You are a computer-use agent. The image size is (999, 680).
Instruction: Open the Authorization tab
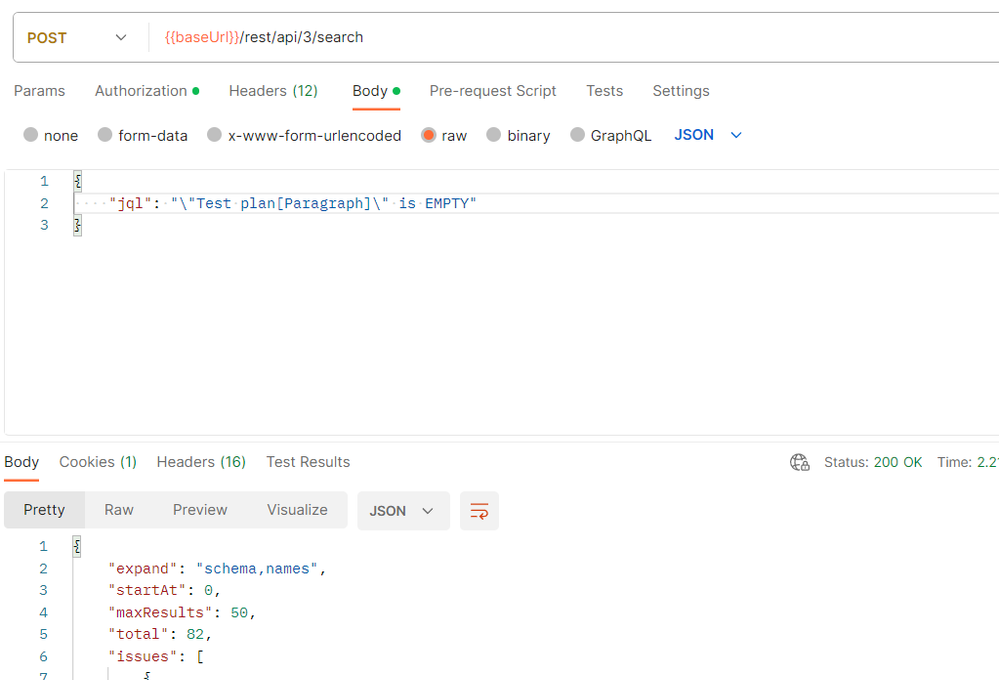[x=147, y=91]
